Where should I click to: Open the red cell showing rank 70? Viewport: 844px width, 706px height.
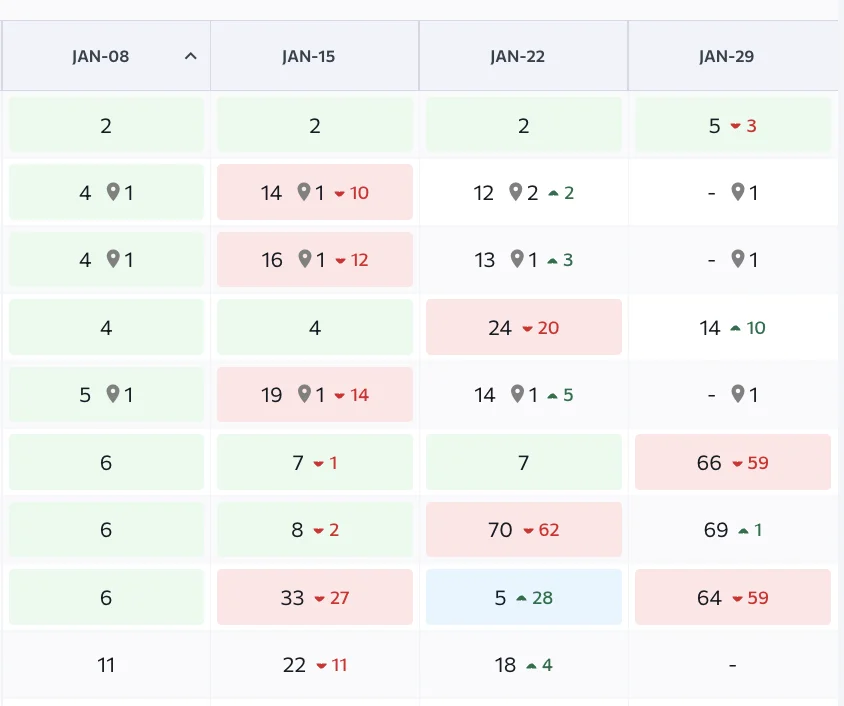pyautogui.click(x=523, y=530)
